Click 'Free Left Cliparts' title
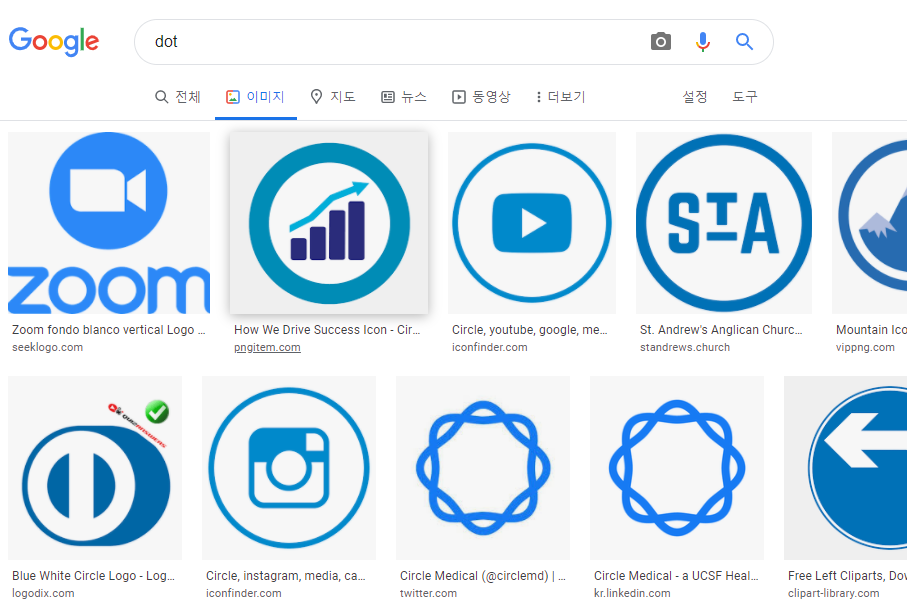 coord(847,576)
